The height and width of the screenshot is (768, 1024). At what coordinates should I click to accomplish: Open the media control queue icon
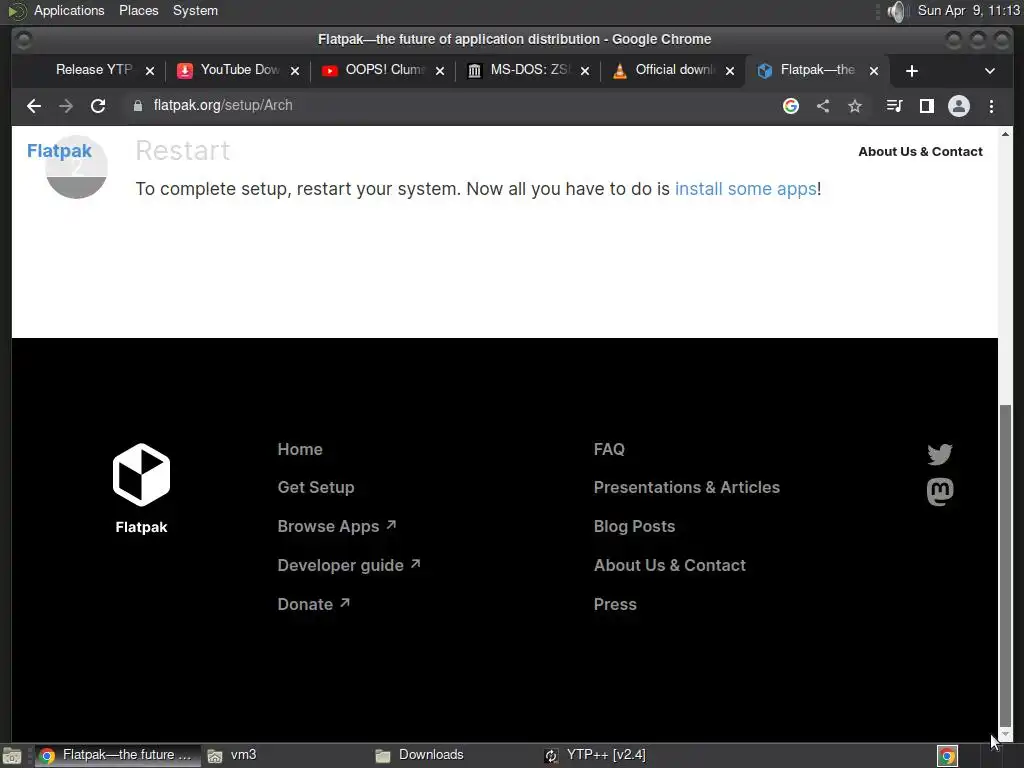(894, 106)
